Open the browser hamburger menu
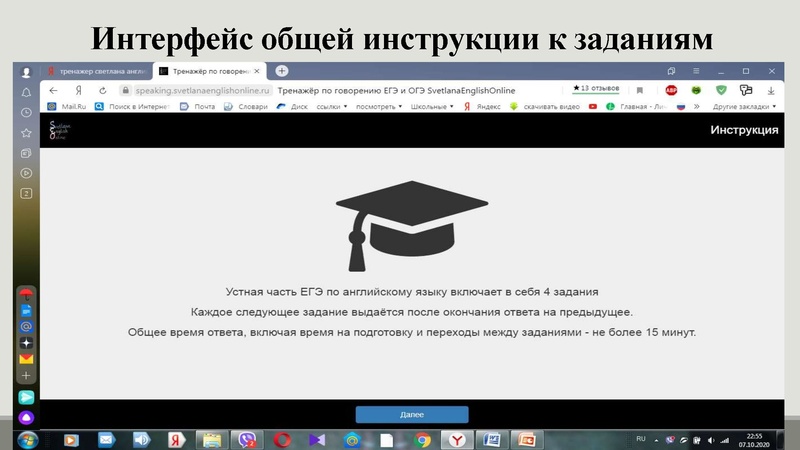 pyautogui.click(x=696, y=71)
